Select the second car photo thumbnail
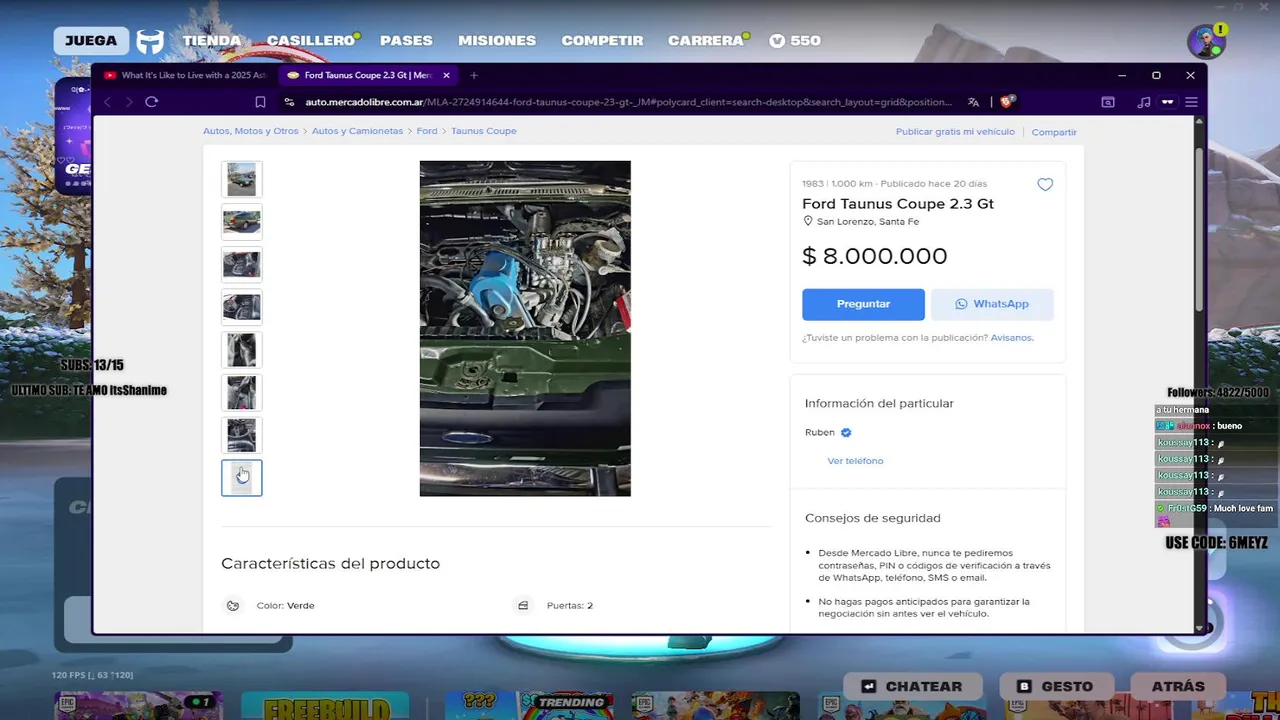Viewport: 1280px width, 720px height. click(241, 222)
